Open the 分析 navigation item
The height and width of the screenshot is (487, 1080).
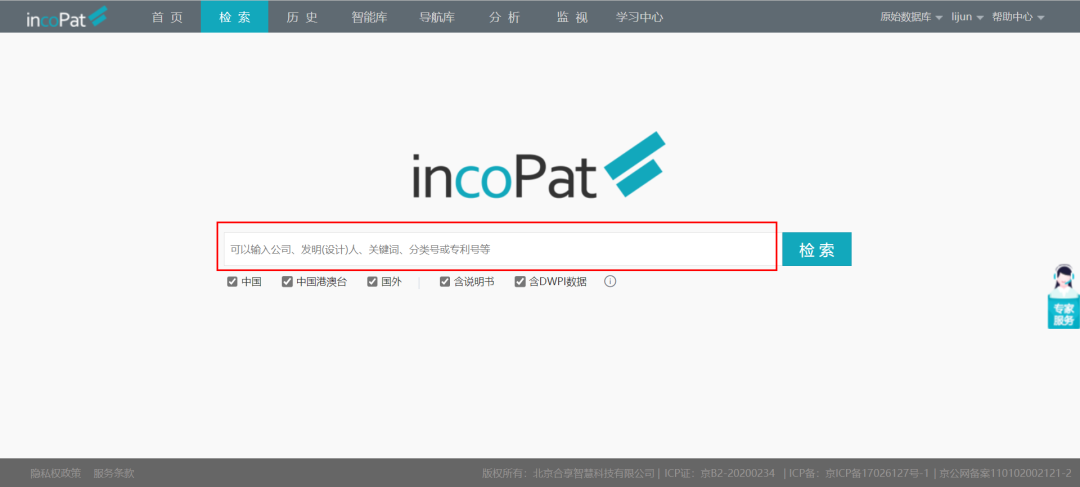pyautogui.click(x=504, y=17)
